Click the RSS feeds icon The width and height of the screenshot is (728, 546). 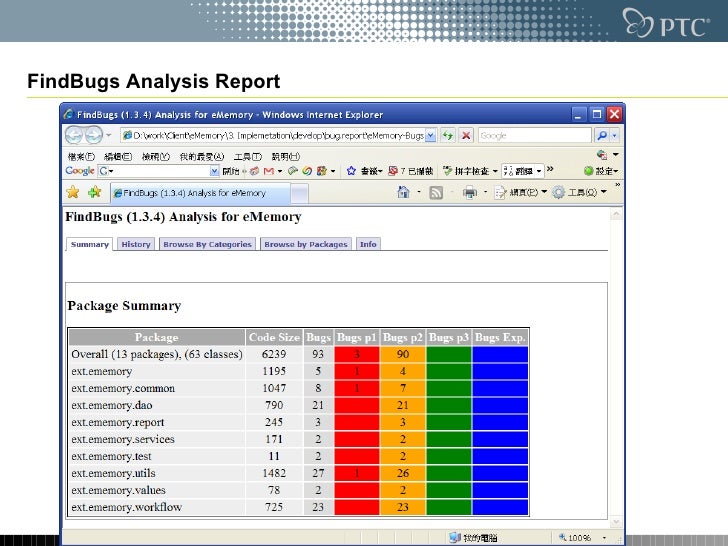click(436, 192)
